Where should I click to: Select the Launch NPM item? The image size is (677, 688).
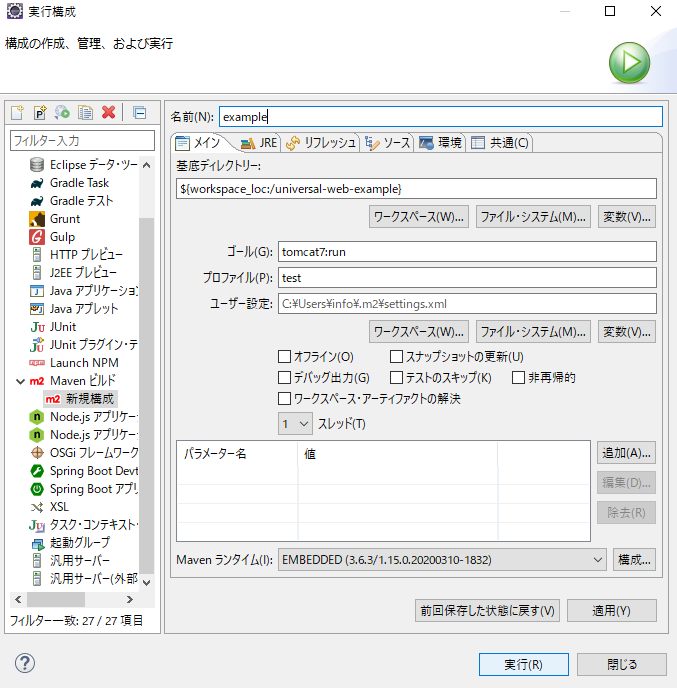point(74,362)
